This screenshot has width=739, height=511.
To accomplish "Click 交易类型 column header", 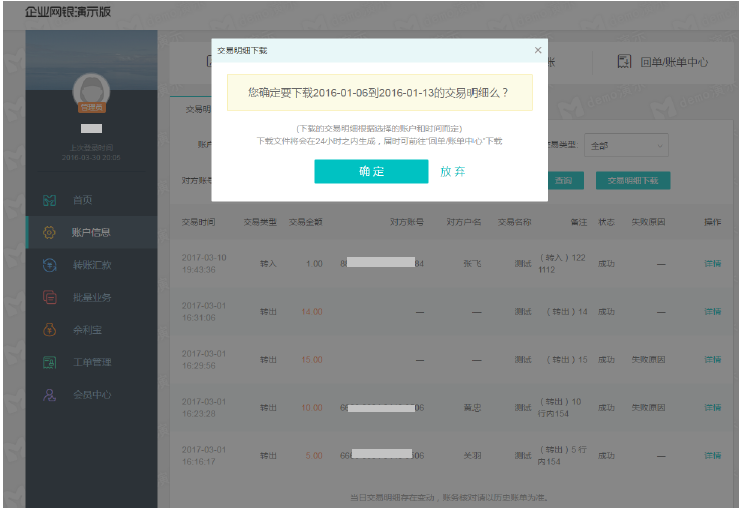I will [x=260, y=222].
